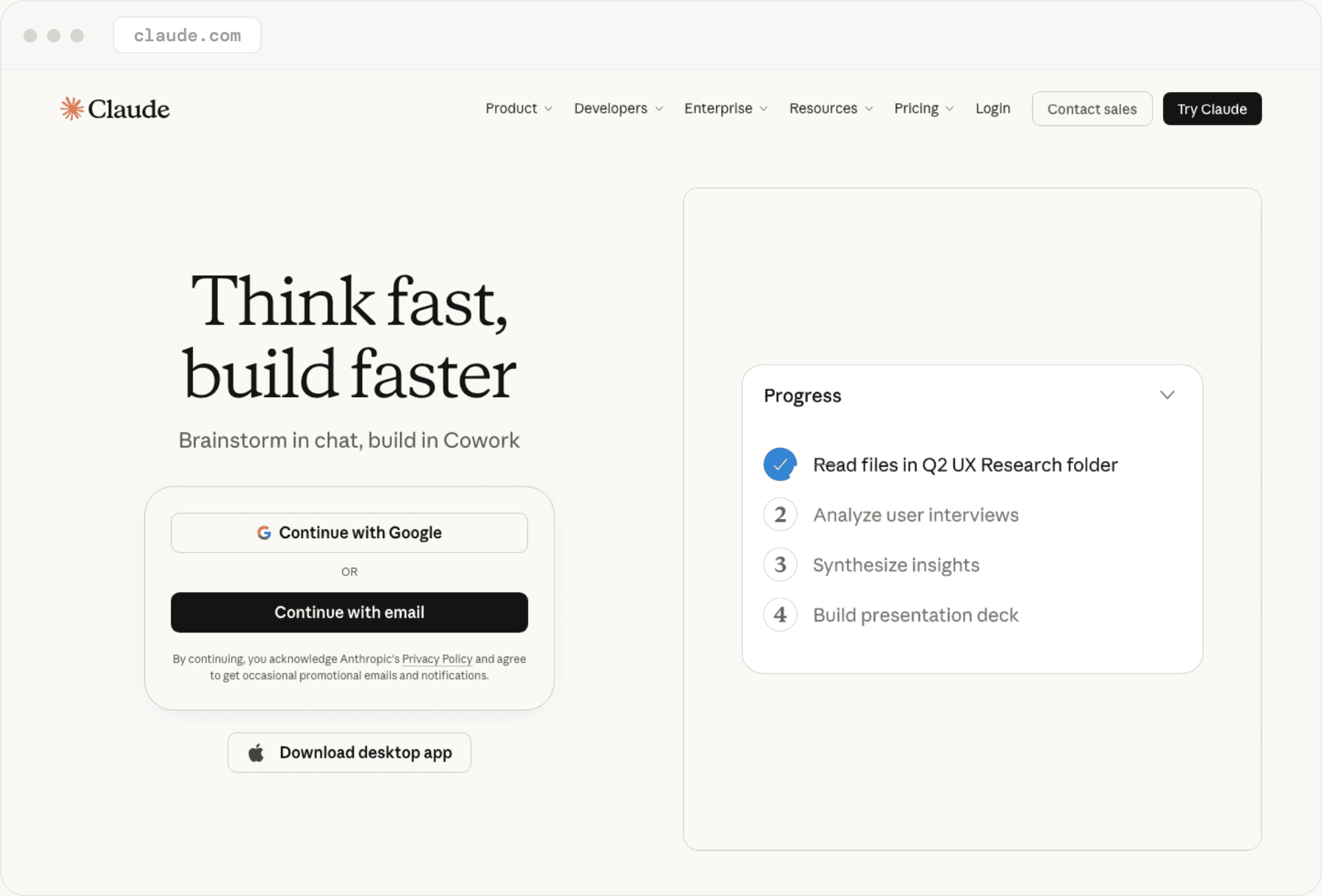
Task: Click the Contact sales button
Action: coord(1092,109)
